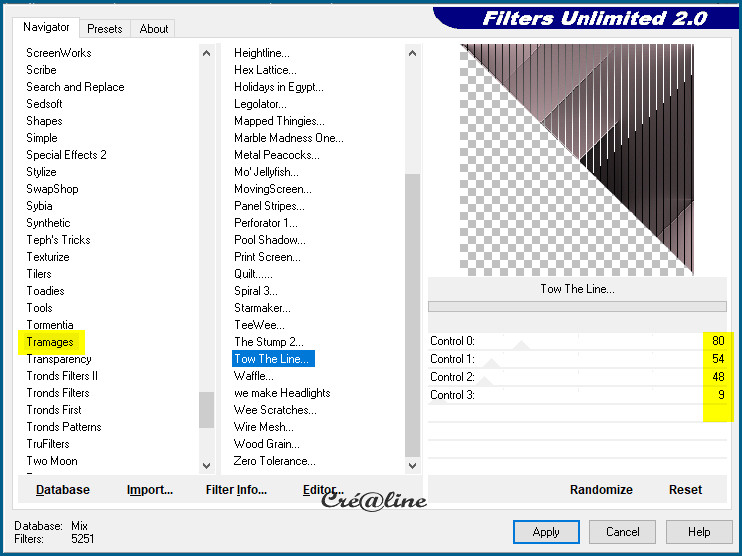Click the filter preview image

coord(577,158)
